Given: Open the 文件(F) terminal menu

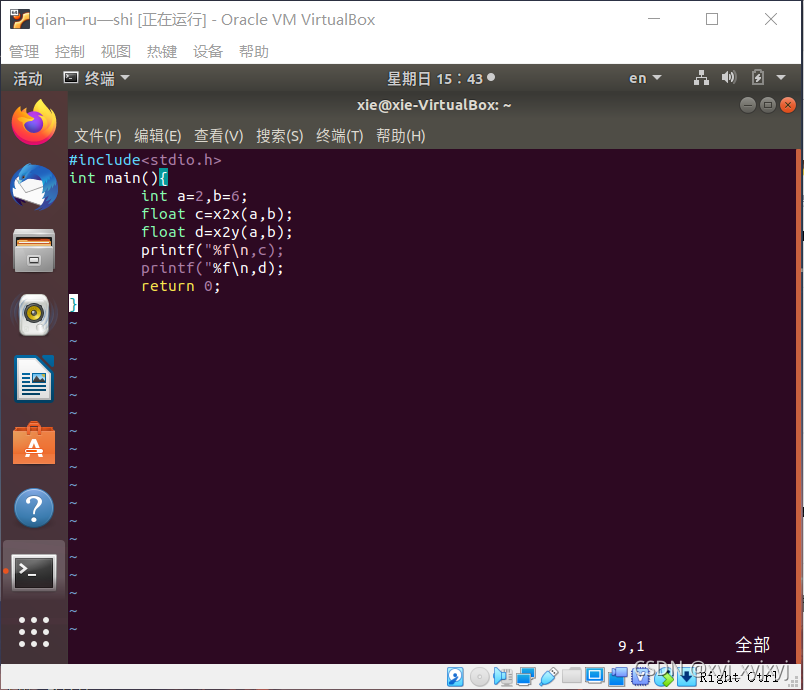Looking at the screenshot, I should 98,136.
